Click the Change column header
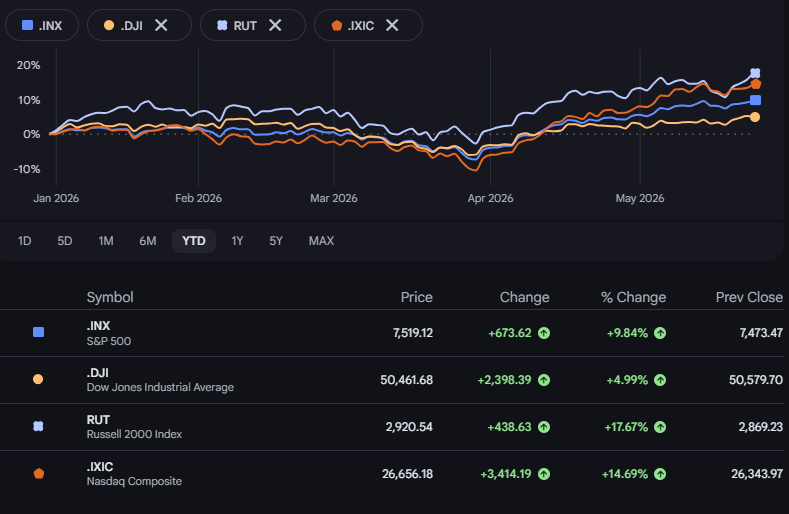The width and height of the screenshot is (789, 514). 524,297
